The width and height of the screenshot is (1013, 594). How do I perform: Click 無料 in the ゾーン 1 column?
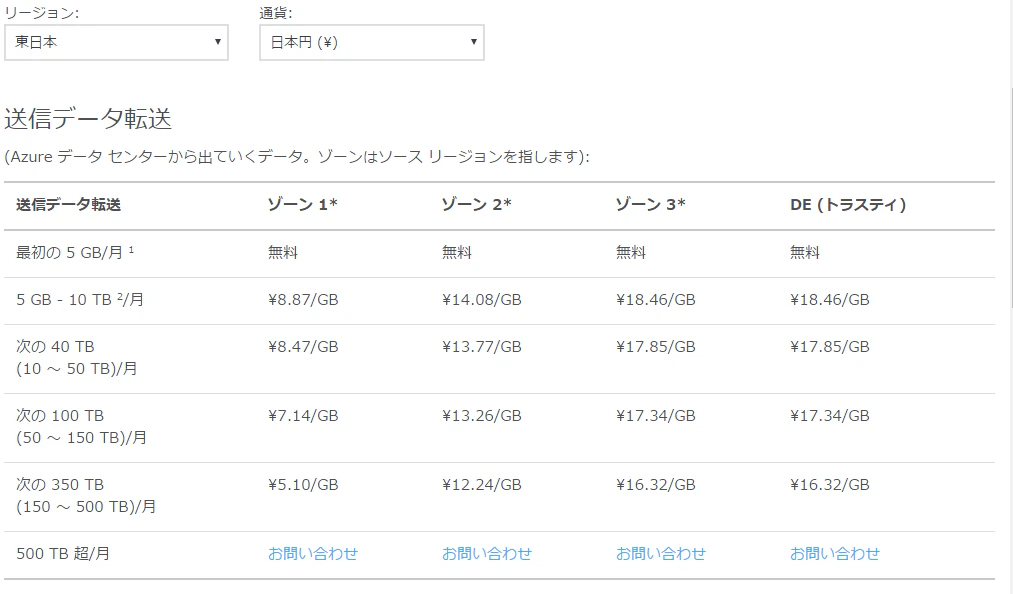click(x=283, y=253)
